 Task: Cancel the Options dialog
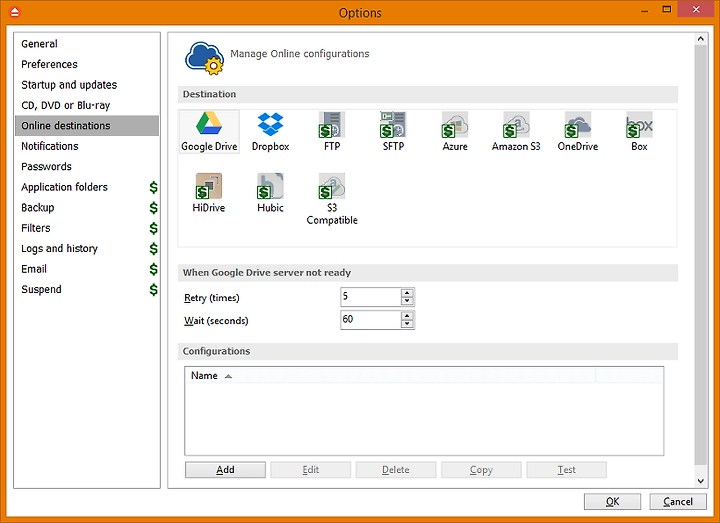[678, 501]
